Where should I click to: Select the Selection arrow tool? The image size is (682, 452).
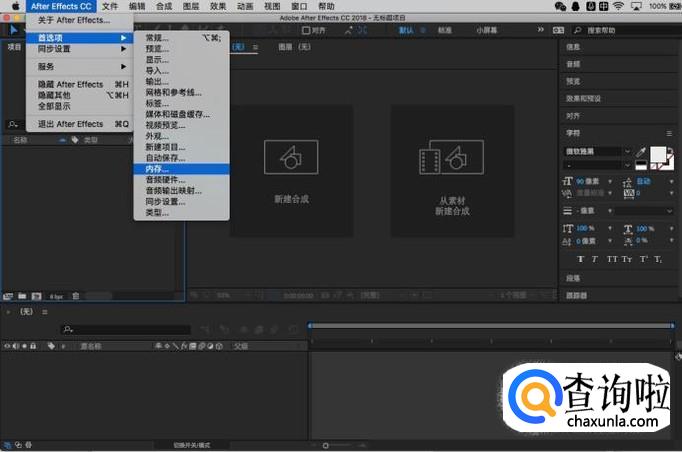[13, 30]
